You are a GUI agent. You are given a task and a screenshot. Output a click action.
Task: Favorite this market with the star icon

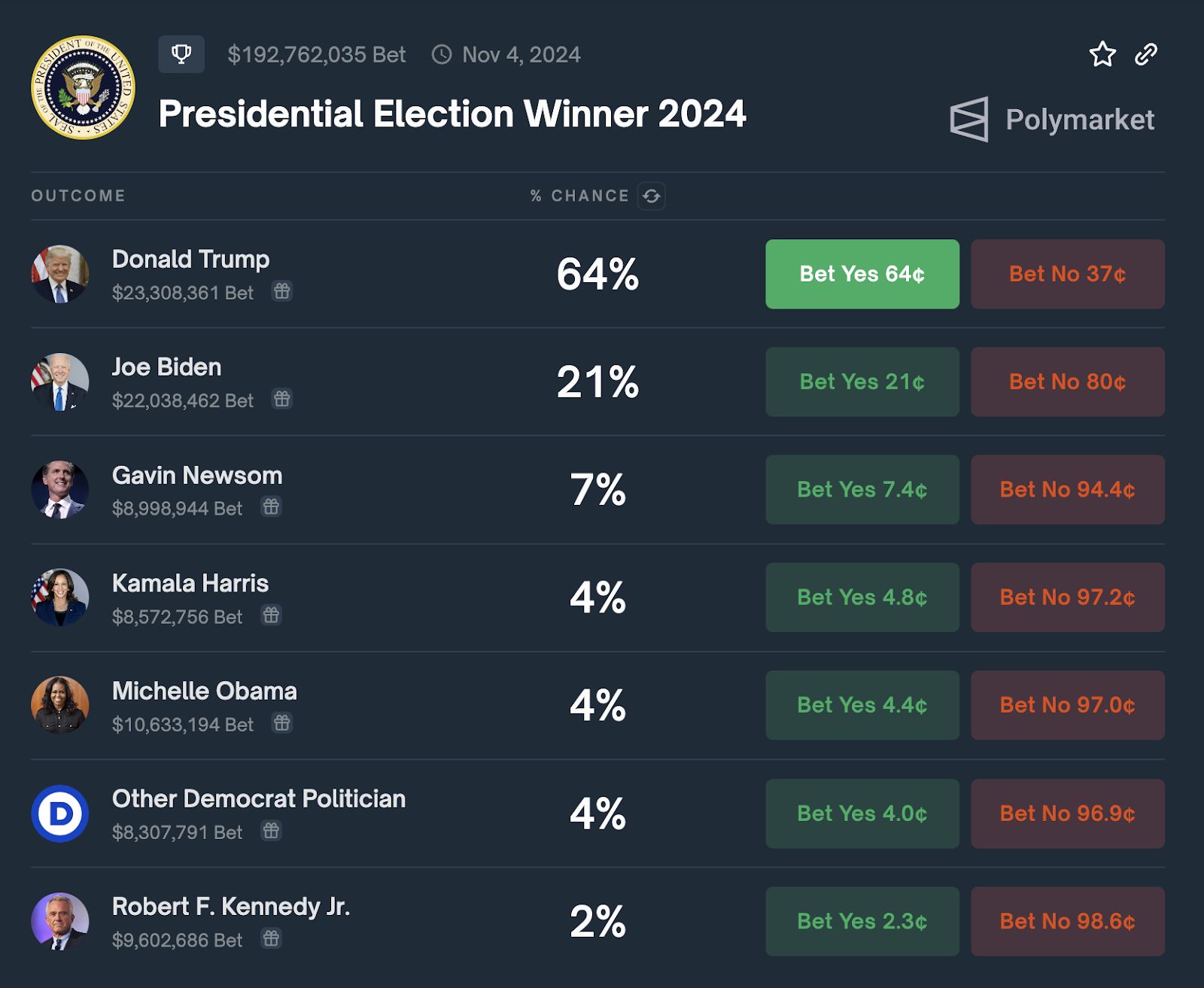point(1102,54)
